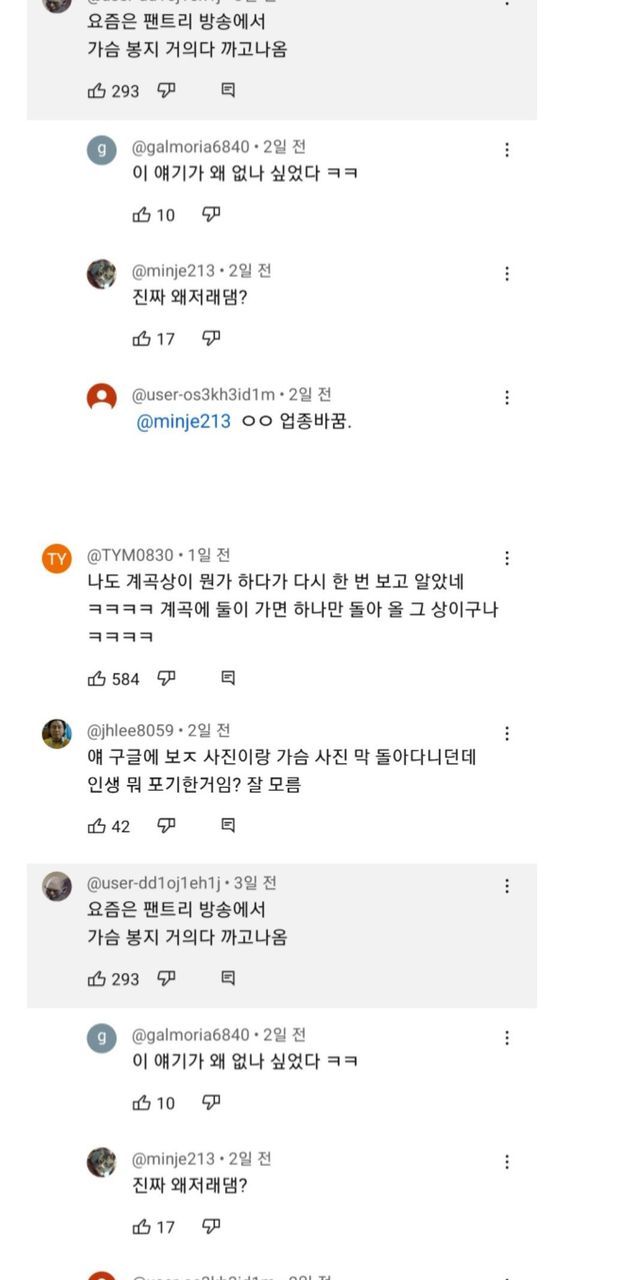Expand the three-dot menu for jhlee8059's comment
The image size is (640, 1280).
507,734
